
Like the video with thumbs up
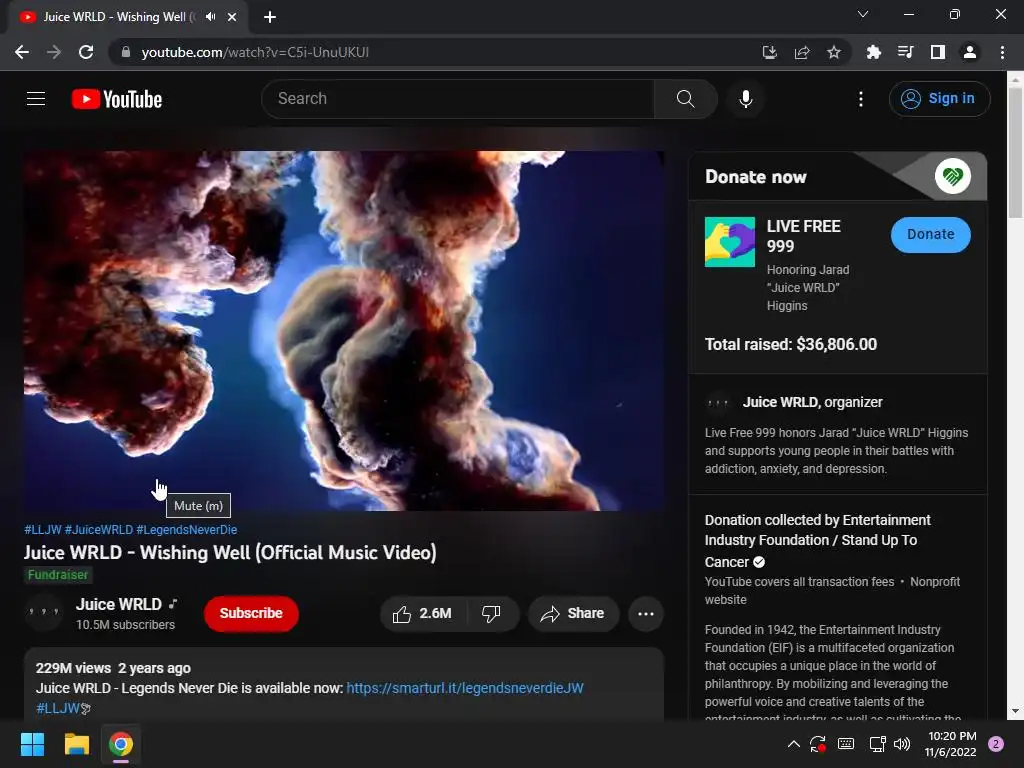423,613
